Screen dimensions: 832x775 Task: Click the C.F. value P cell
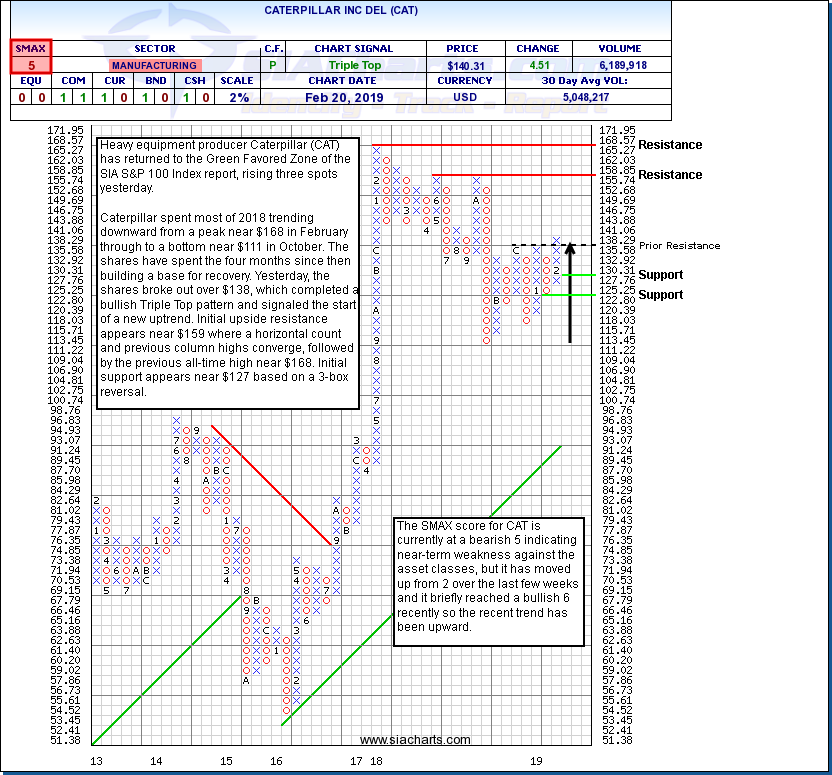click(274, 65)
